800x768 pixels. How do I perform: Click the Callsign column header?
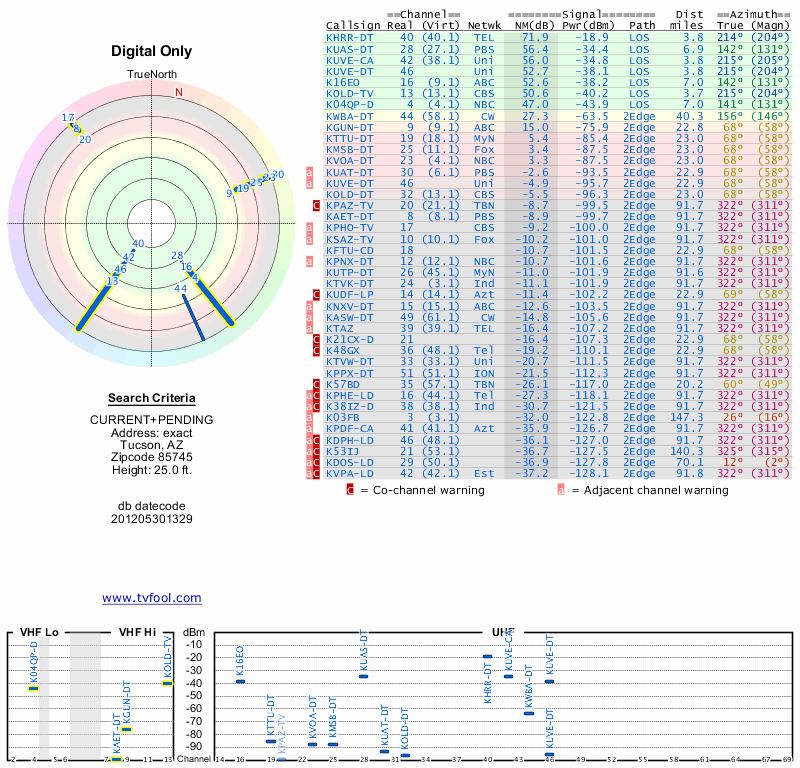pos(353,25)
